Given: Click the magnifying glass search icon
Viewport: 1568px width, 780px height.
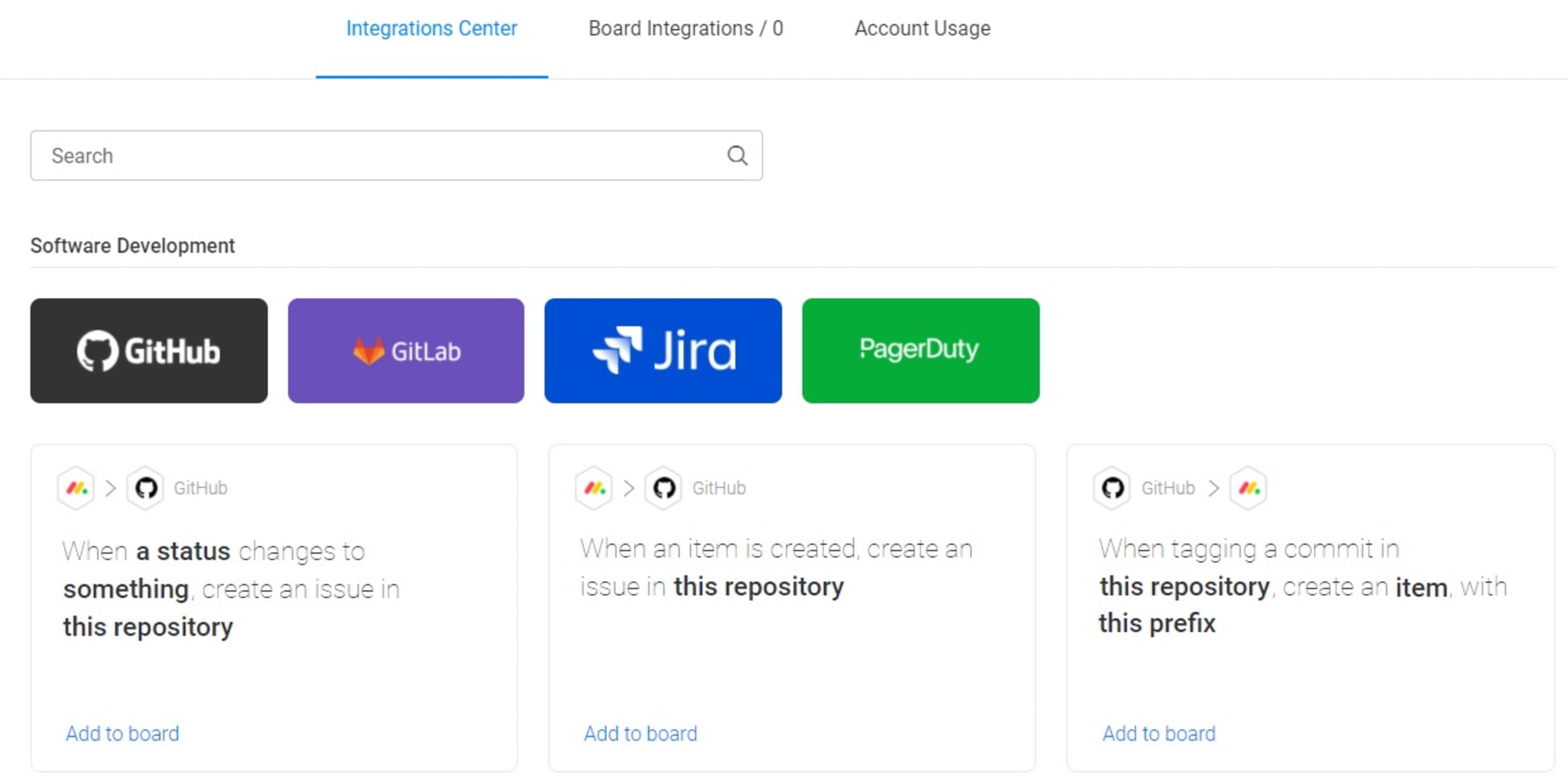Looking at the screenshot, I should click(737, 155).
